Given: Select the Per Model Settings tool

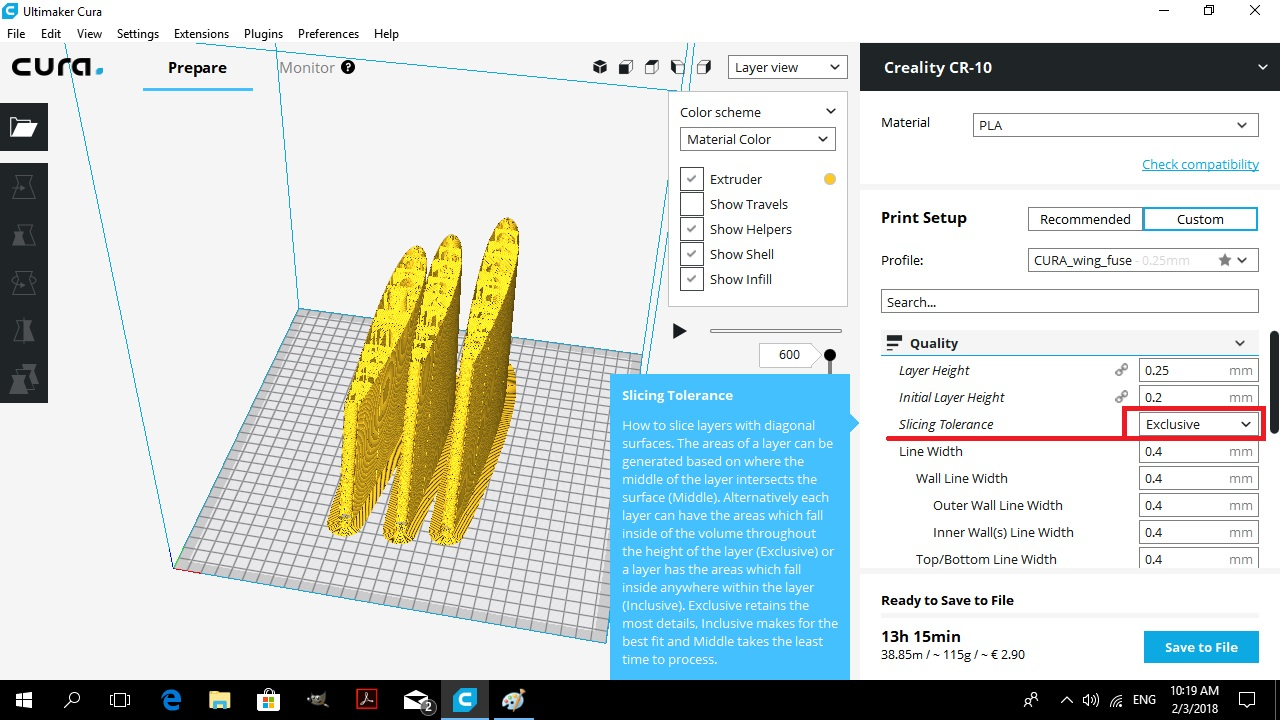Looking at the screenshot, I should (x=23, y=379).
